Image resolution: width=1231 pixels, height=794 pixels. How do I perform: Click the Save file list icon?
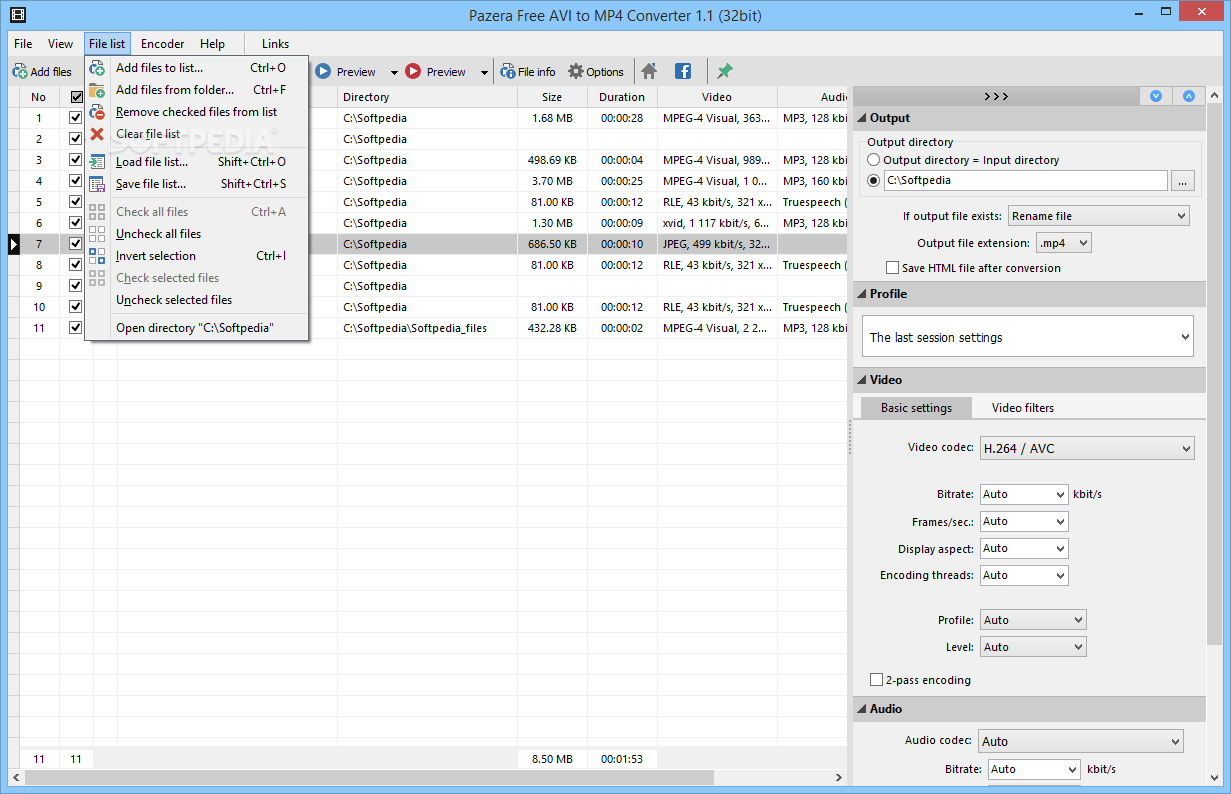click(x=97, y=184)
